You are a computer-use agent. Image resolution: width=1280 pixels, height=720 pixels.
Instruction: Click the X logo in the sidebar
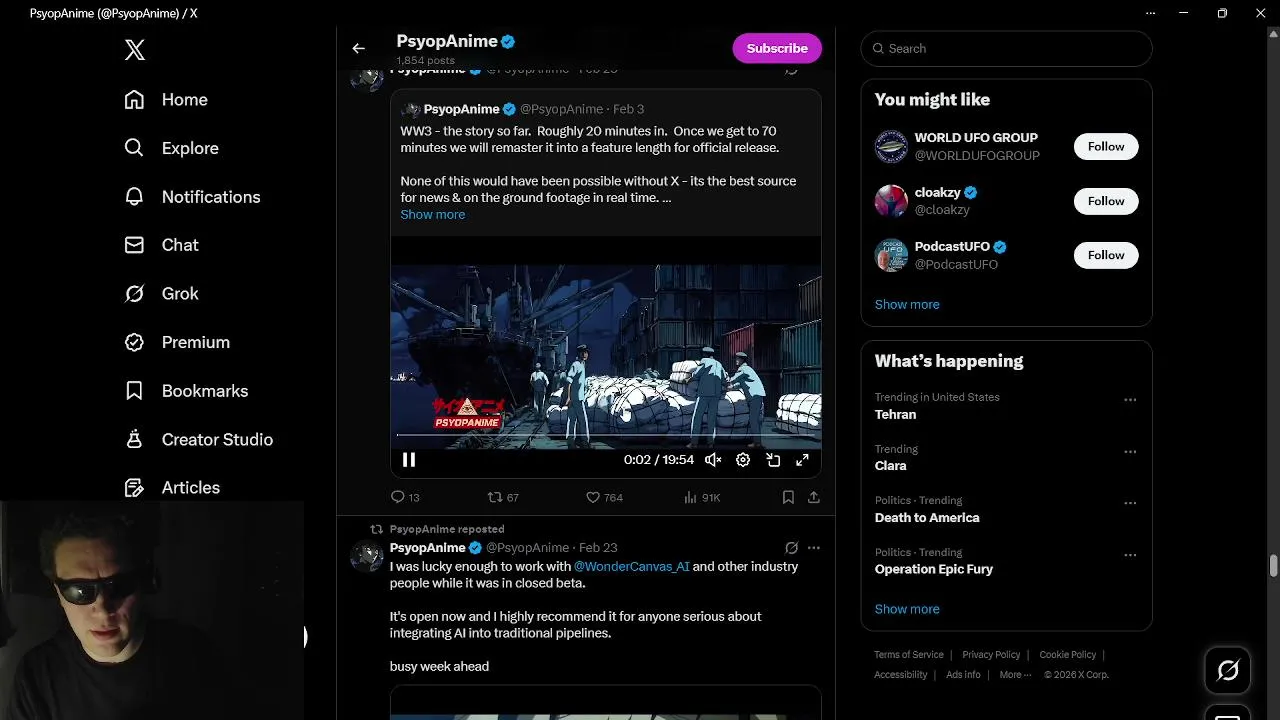[x=135, y=50]
